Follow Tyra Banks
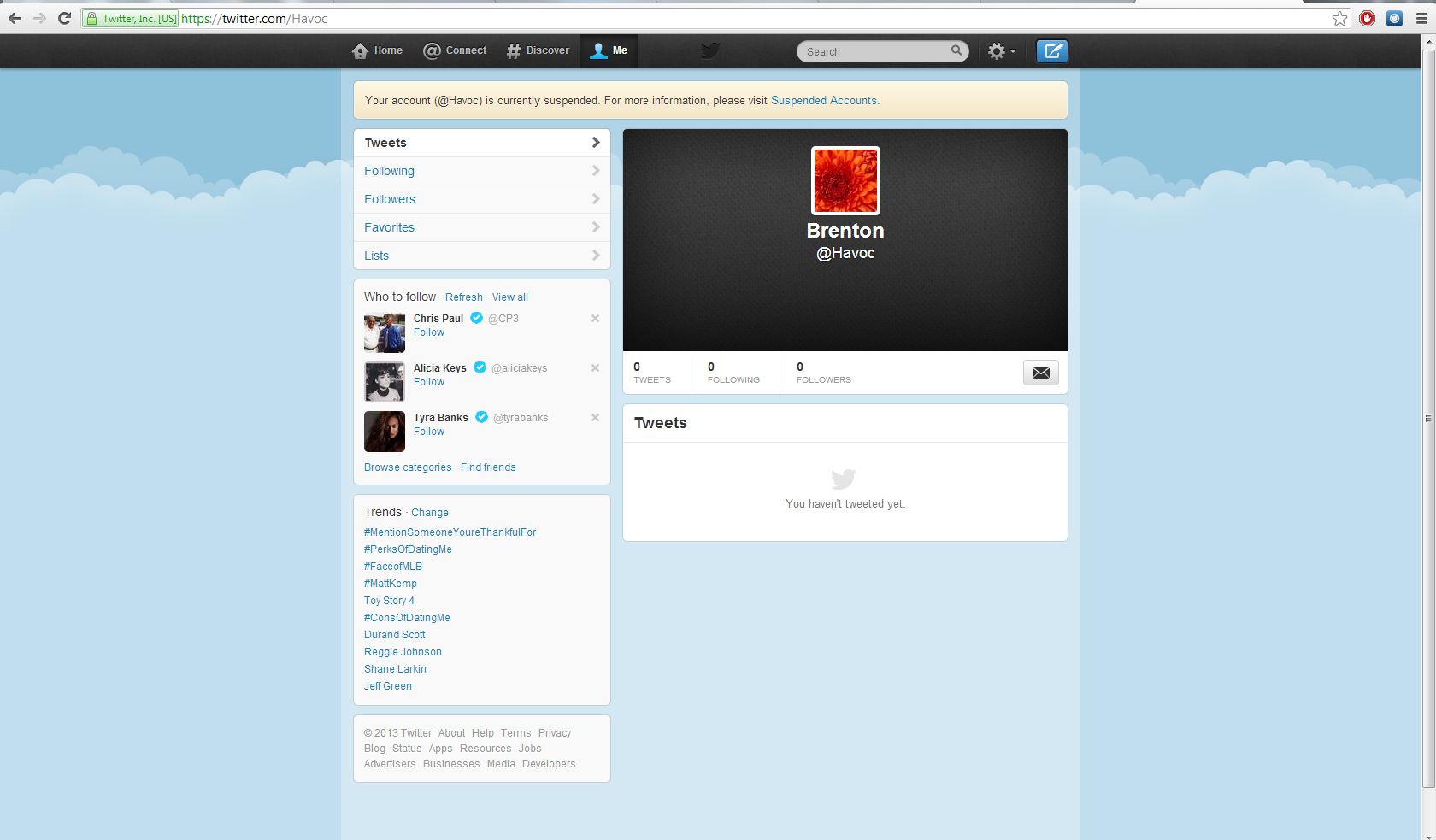This screenshot has height=840, width=1436. coord(429,432)
